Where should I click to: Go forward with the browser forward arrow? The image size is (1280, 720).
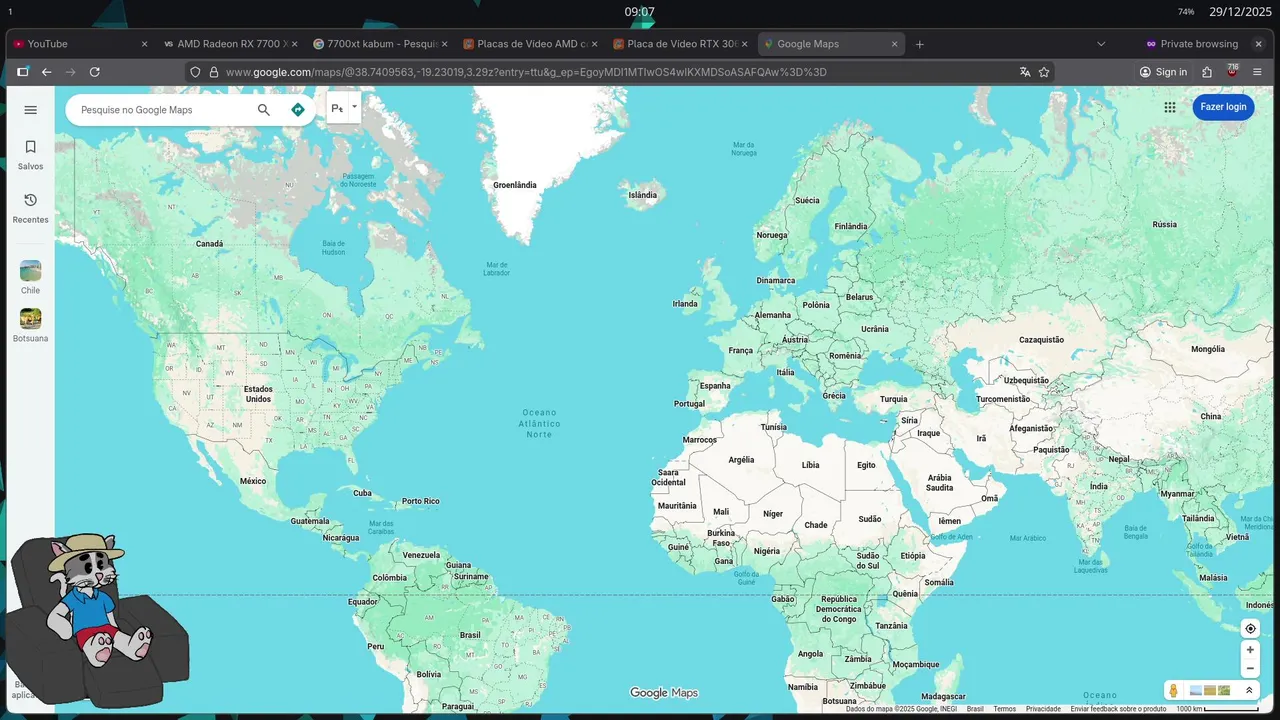pos(70,72)
